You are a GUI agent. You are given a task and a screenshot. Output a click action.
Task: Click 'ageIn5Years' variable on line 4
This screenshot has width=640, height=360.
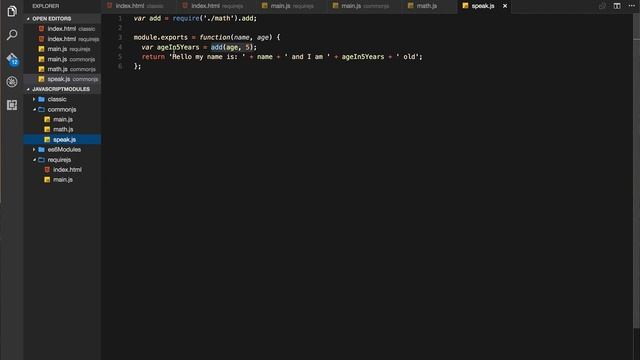pos(178,47)
